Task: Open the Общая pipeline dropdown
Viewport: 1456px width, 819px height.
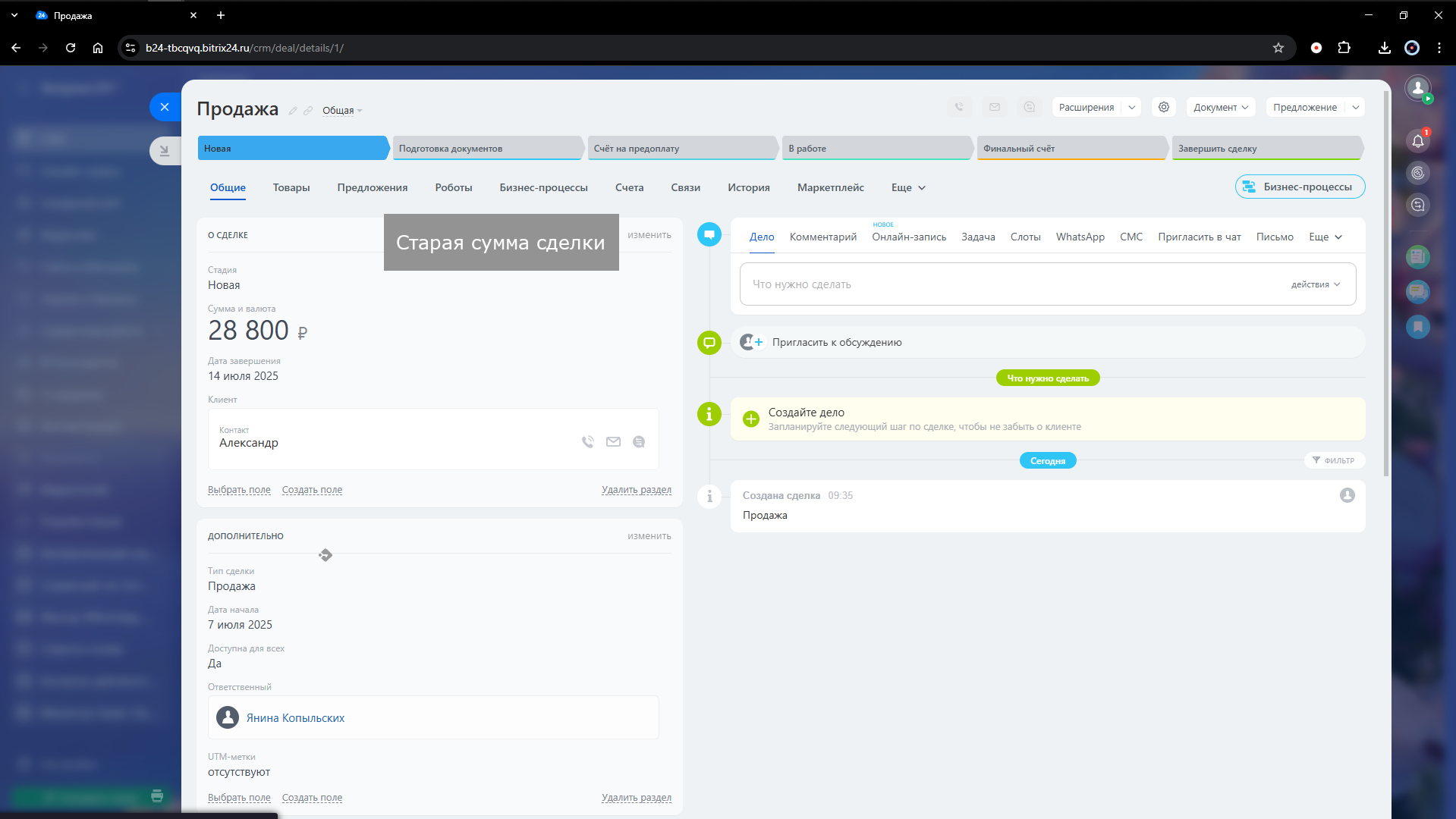Action: tap(342, 111)
